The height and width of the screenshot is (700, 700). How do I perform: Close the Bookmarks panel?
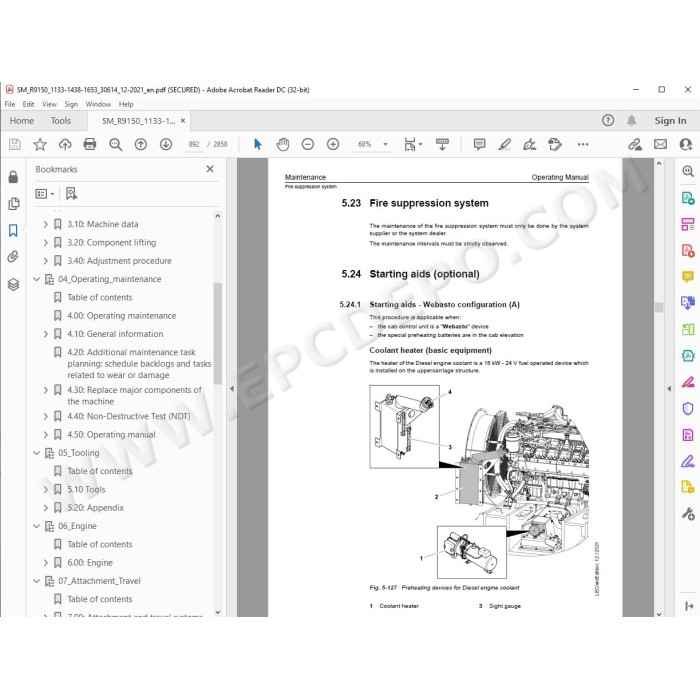pyautogui.click(x=210, y=169)
